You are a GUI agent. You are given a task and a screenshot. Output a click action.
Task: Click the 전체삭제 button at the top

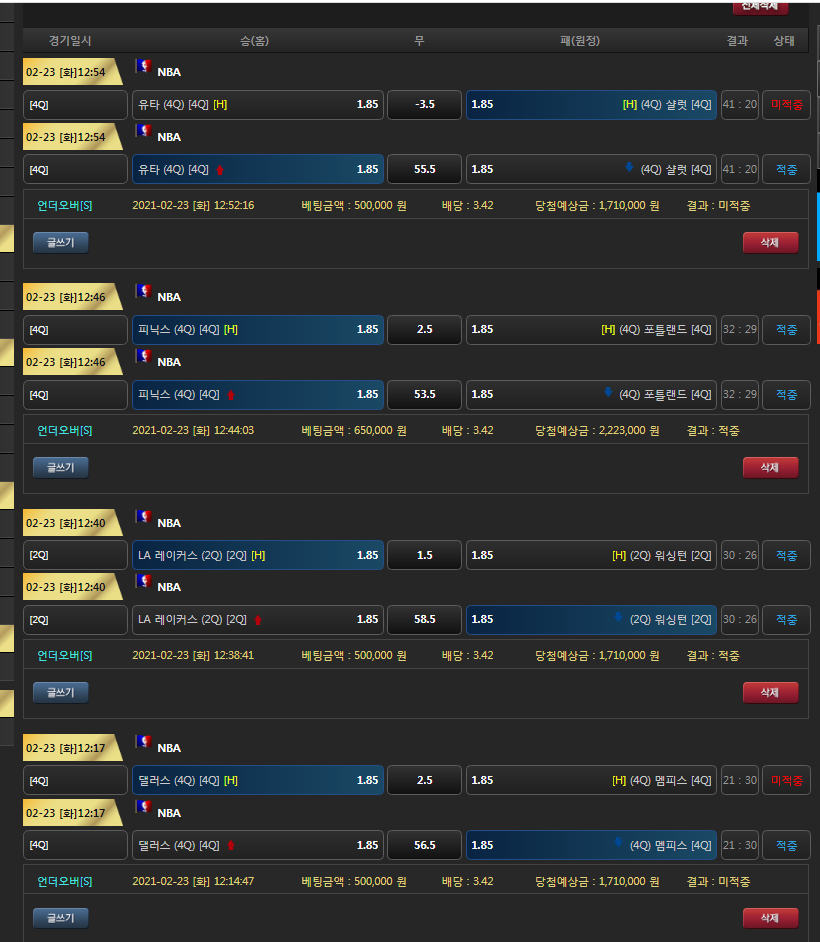(760, 6)
